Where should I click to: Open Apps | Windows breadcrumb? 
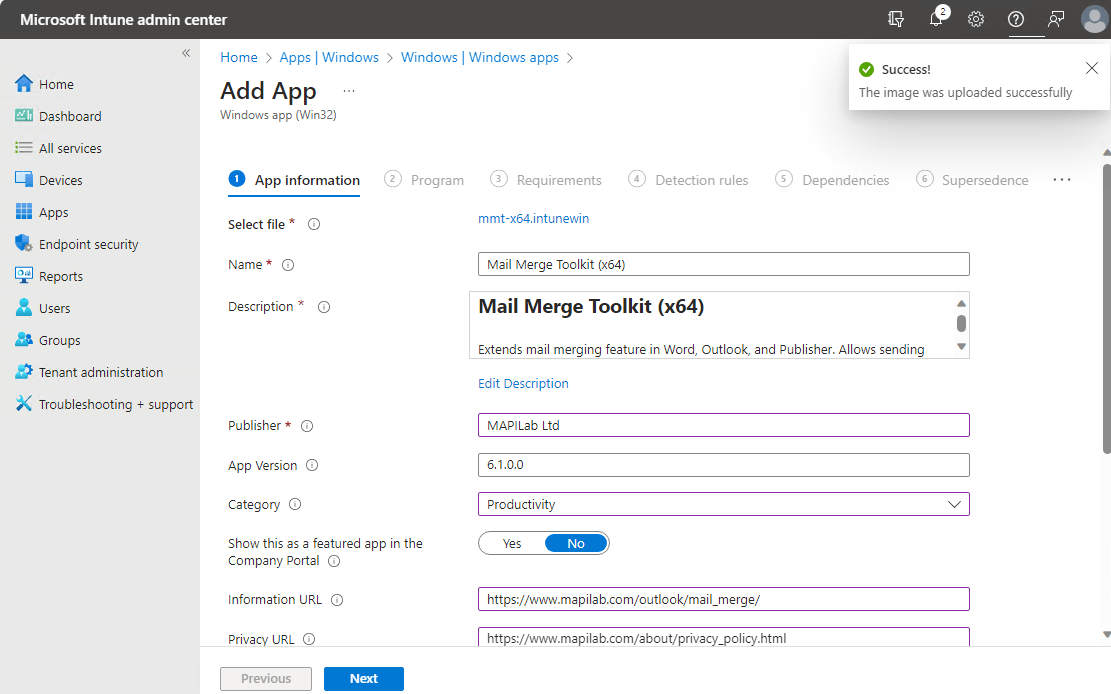coord(329,57)
